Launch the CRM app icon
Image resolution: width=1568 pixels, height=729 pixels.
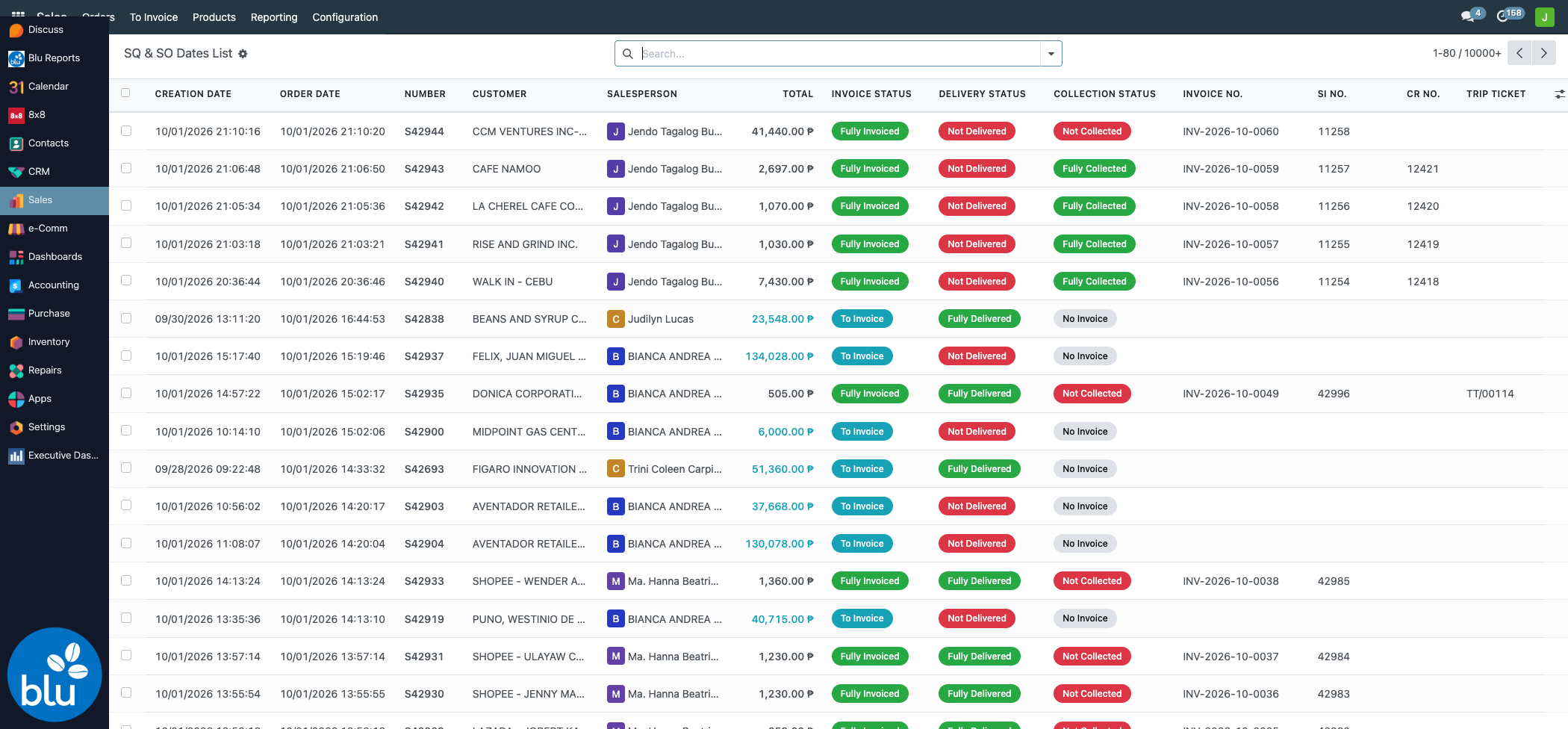tap(16, 172)
